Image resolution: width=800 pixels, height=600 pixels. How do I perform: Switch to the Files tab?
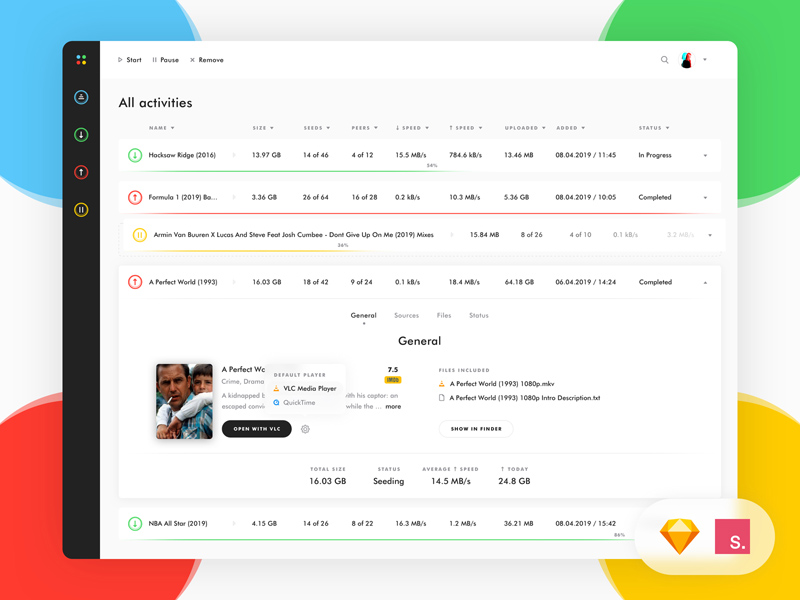point(444,315)
